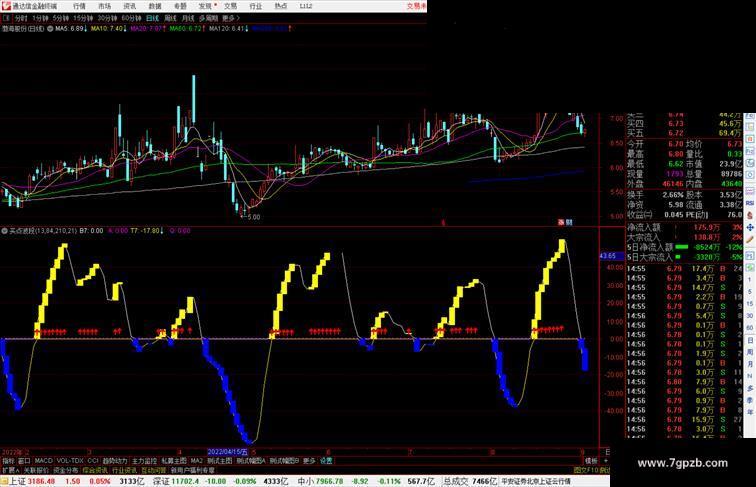Image resolution: width=756 pixels, height=487 pixels.
Task: Open the 行情 menu
Action: click(x=79, y=6)
